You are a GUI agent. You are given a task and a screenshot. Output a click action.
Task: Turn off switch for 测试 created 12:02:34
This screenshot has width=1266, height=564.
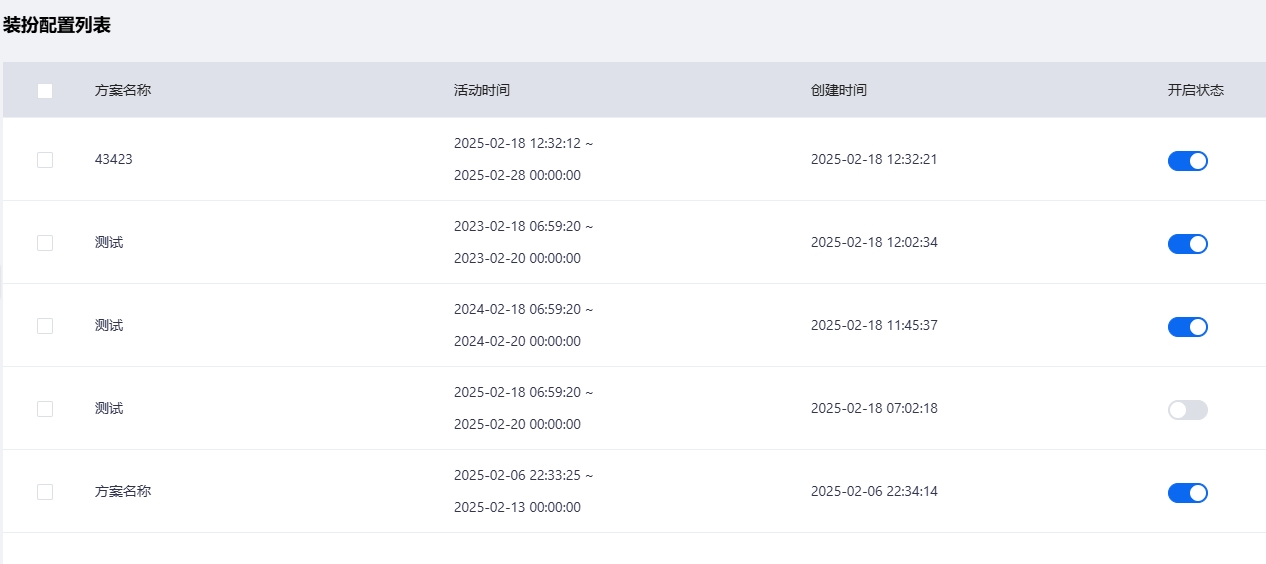[1188, 244]
